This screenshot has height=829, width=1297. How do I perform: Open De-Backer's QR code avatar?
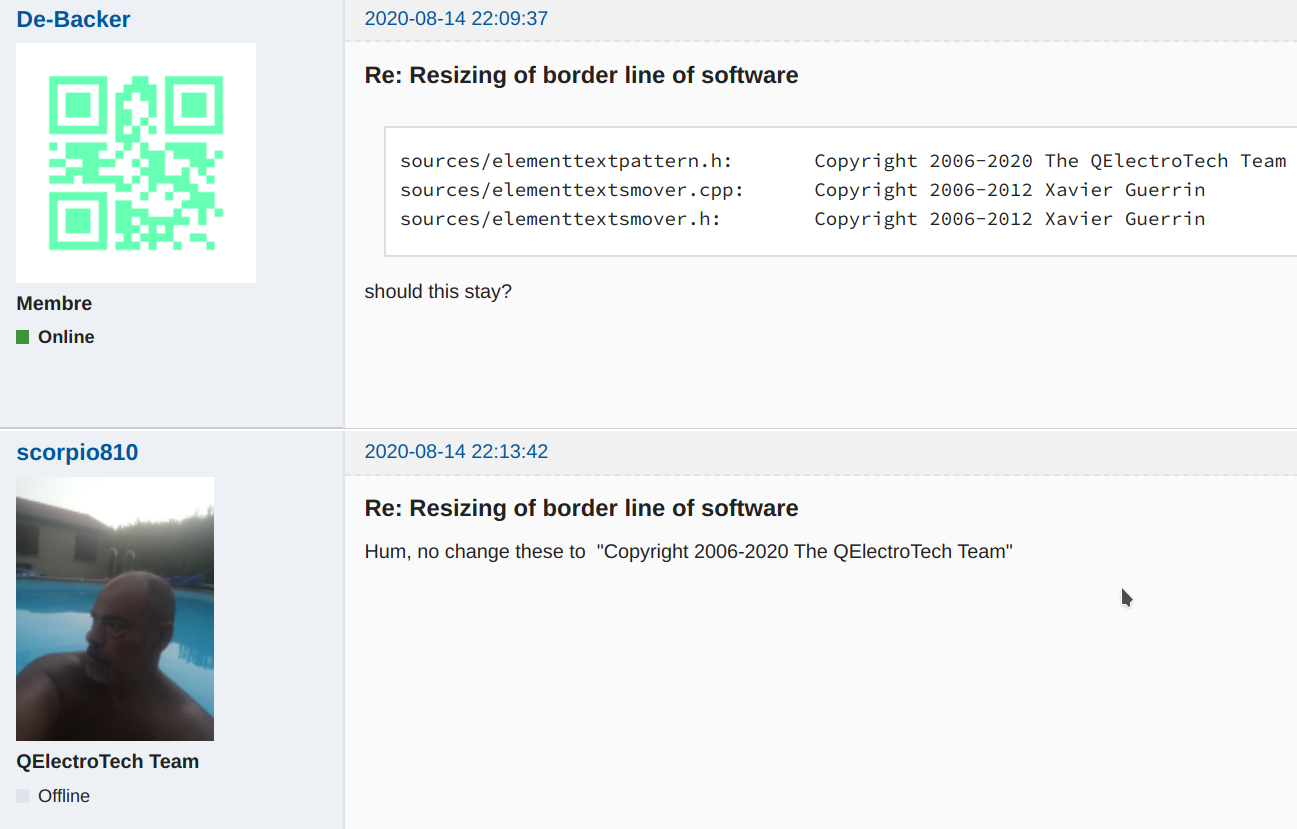pyautogui.click(x=136, y=163)
